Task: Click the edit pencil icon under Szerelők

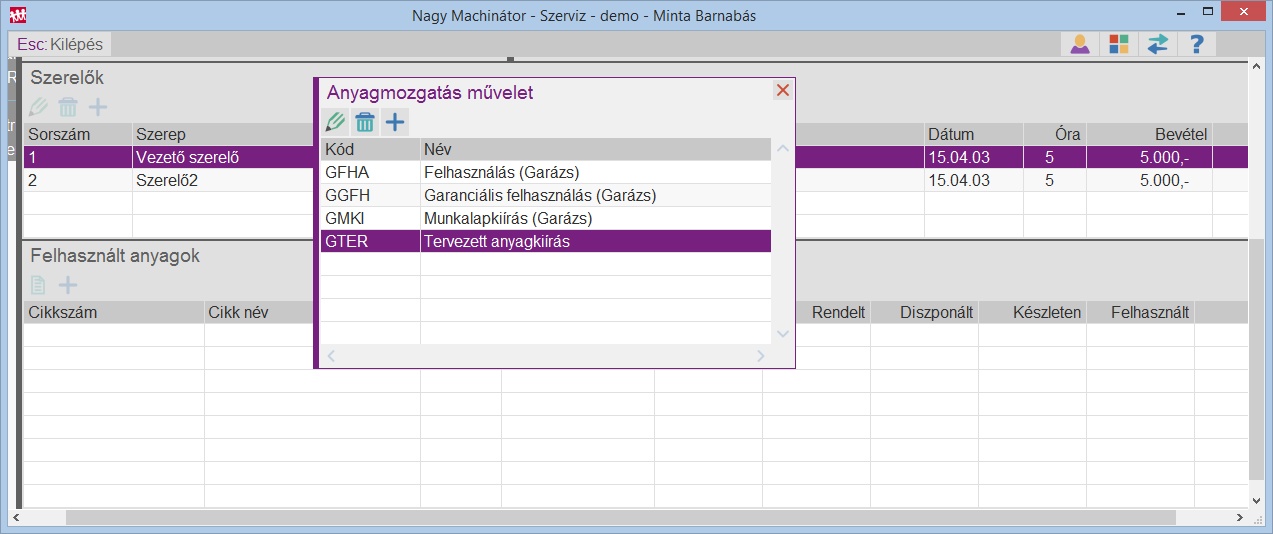Action: pos(38,107)
